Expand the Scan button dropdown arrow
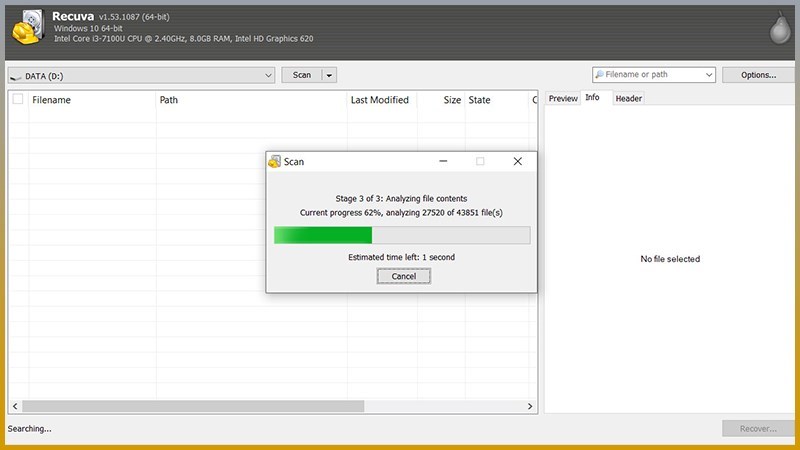 [x=329, y=75]
